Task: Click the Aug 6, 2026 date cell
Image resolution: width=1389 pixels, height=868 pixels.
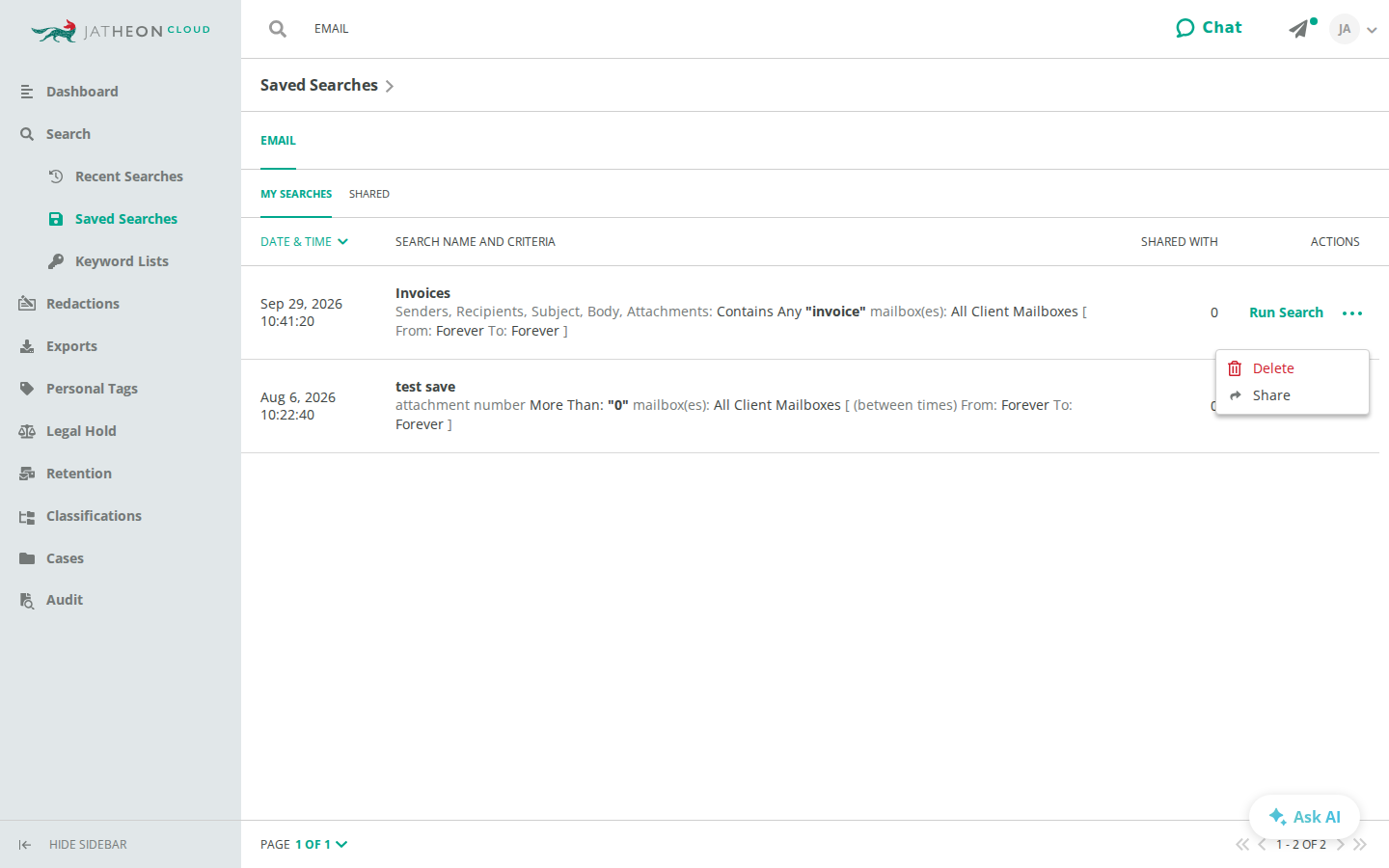Action: click(x=298, y=406)
